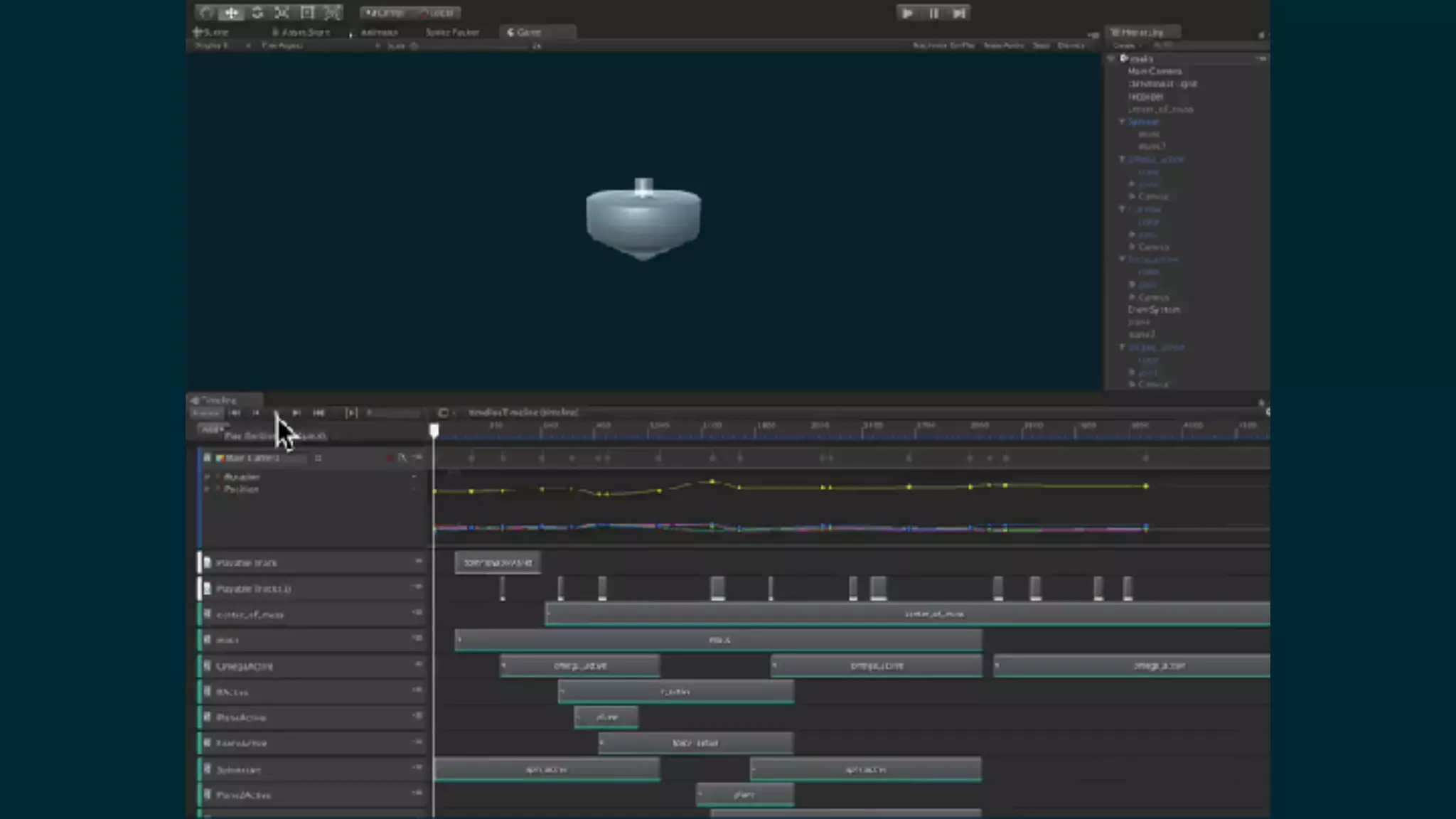
Task: Click the timeline playhead marker
Action: tap(434, 429)
